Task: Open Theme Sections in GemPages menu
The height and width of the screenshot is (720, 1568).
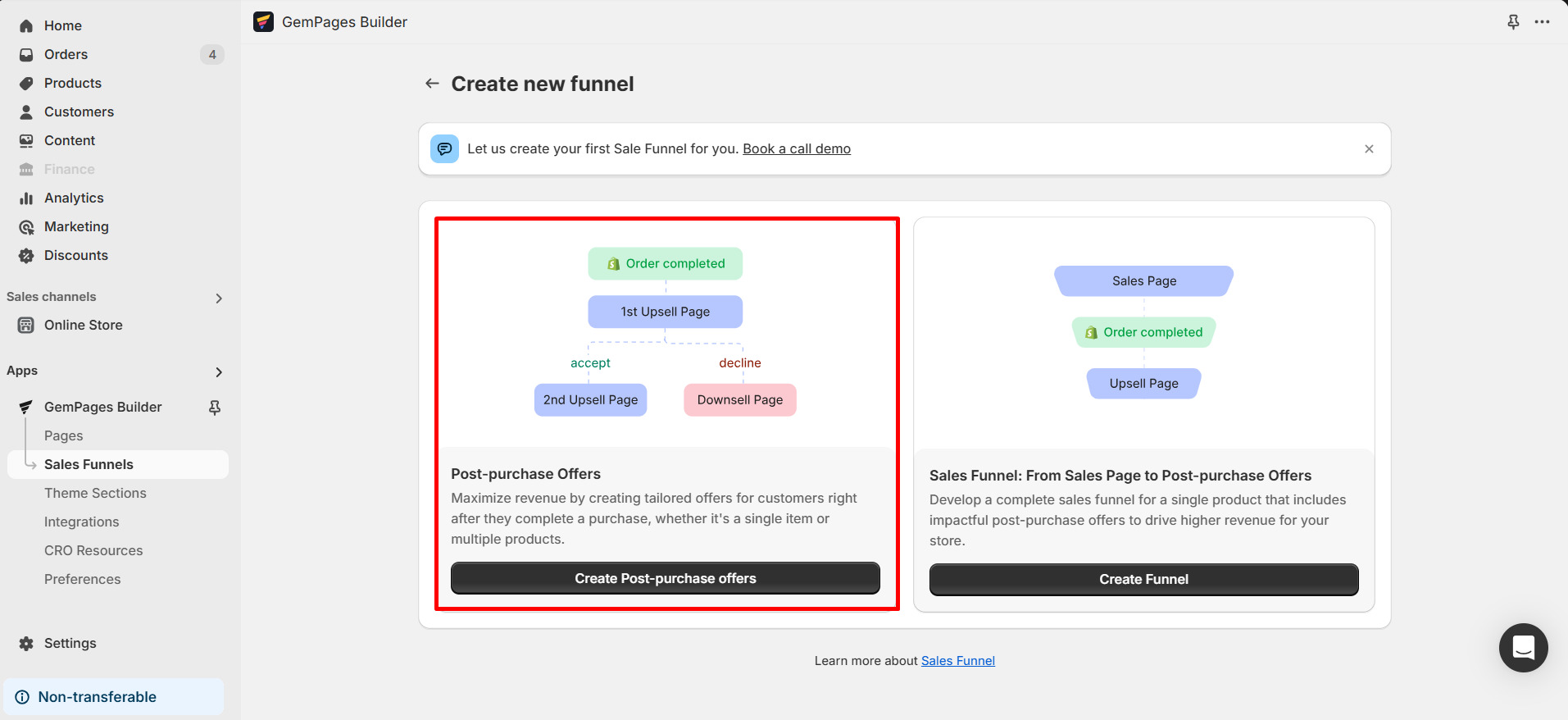Action: point(95,493)
